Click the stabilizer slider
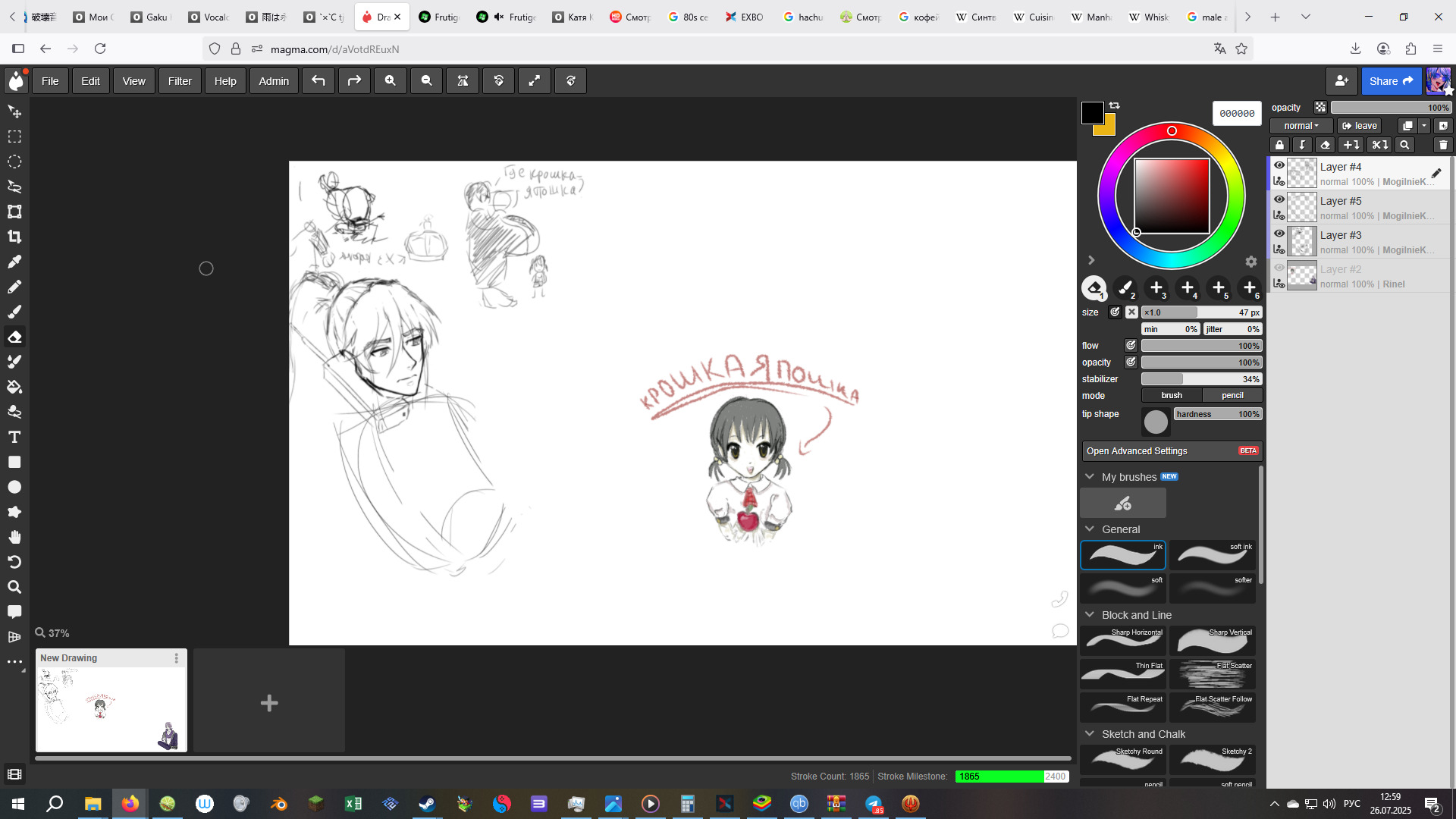This screenshot has width=1456, height=819. tap(1201, 379)
